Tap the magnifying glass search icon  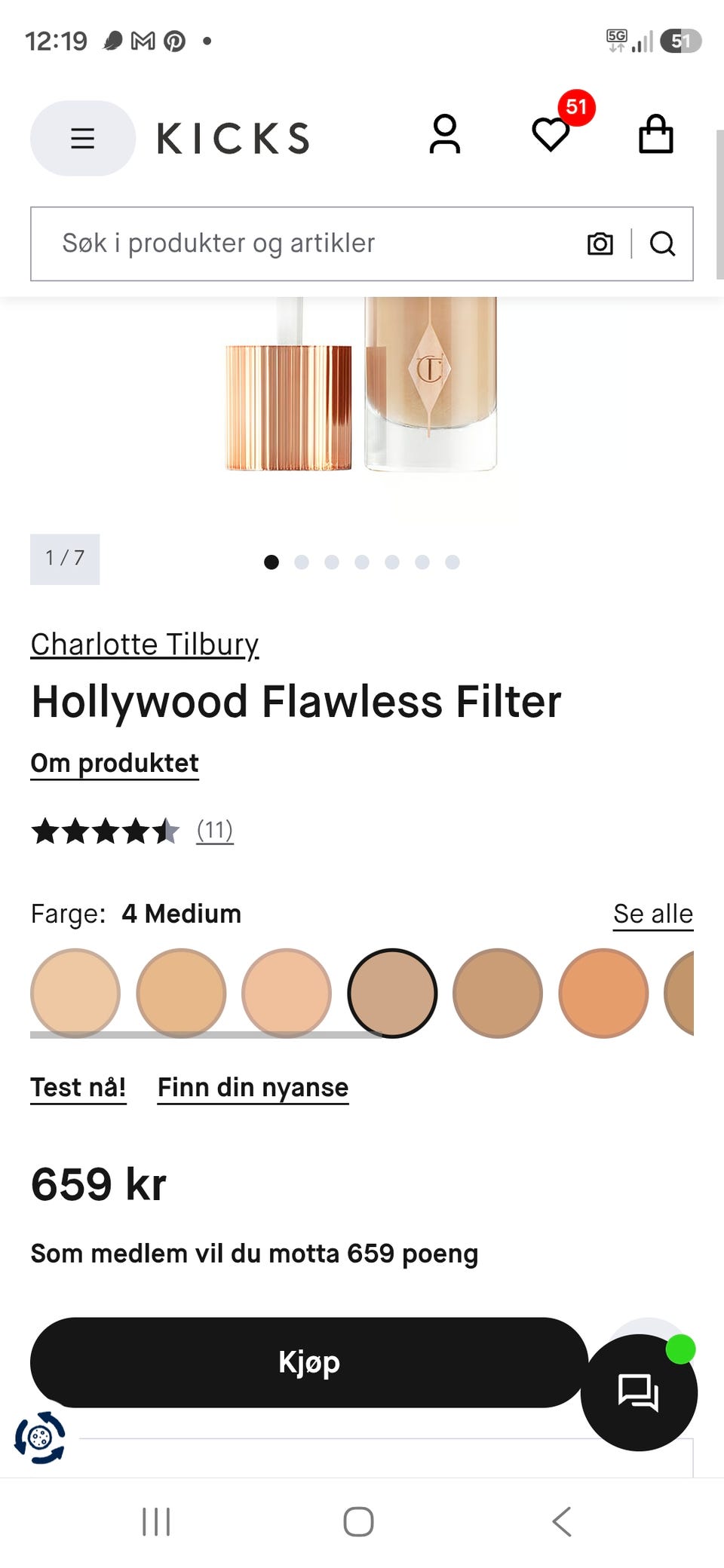pyautogui.click(x=662, y=243)
